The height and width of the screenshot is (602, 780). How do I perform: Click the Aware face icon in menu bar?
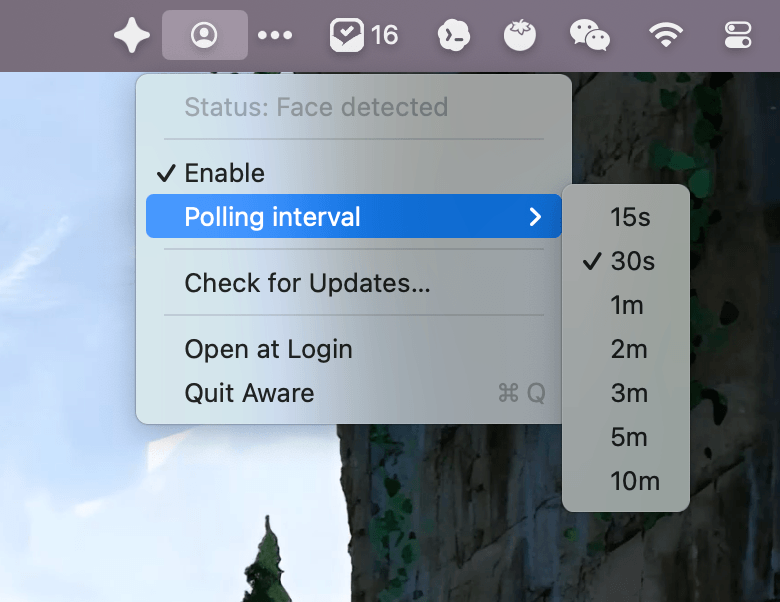pyautogui.click(x=204, y=36)
